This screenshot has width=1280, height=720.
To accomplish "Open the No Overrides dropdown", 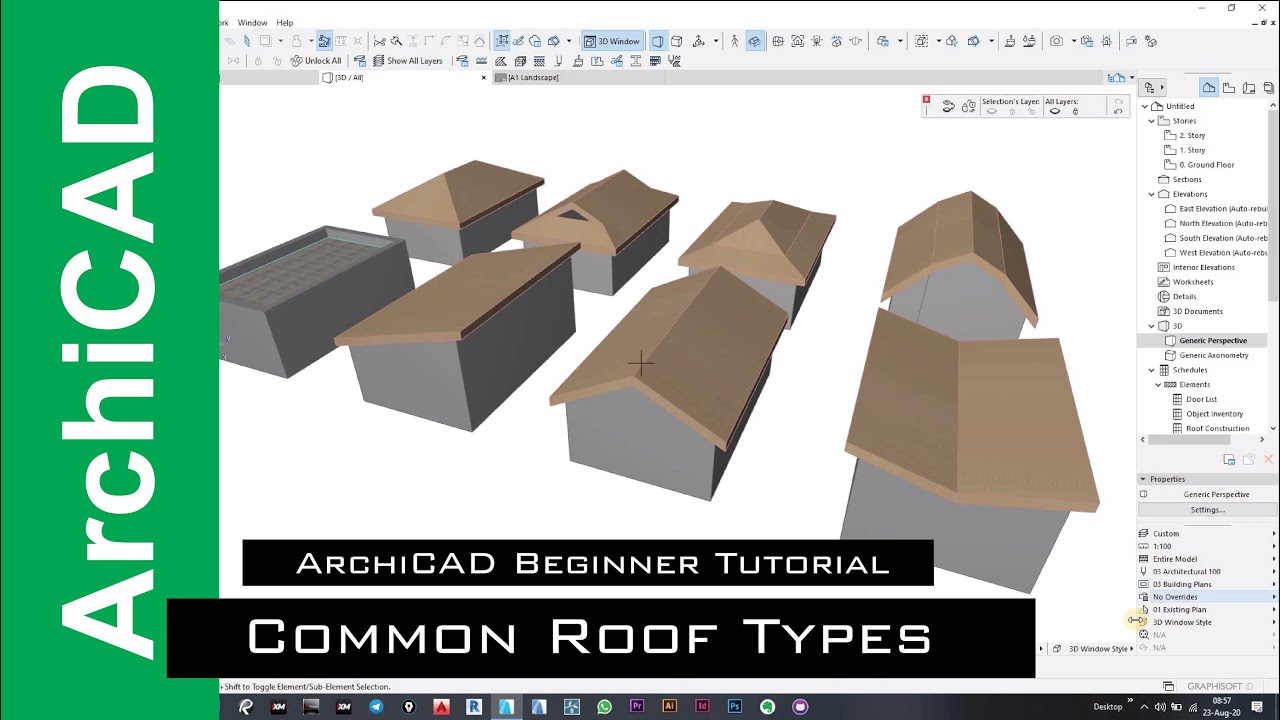I will (x=1208, y=597).
